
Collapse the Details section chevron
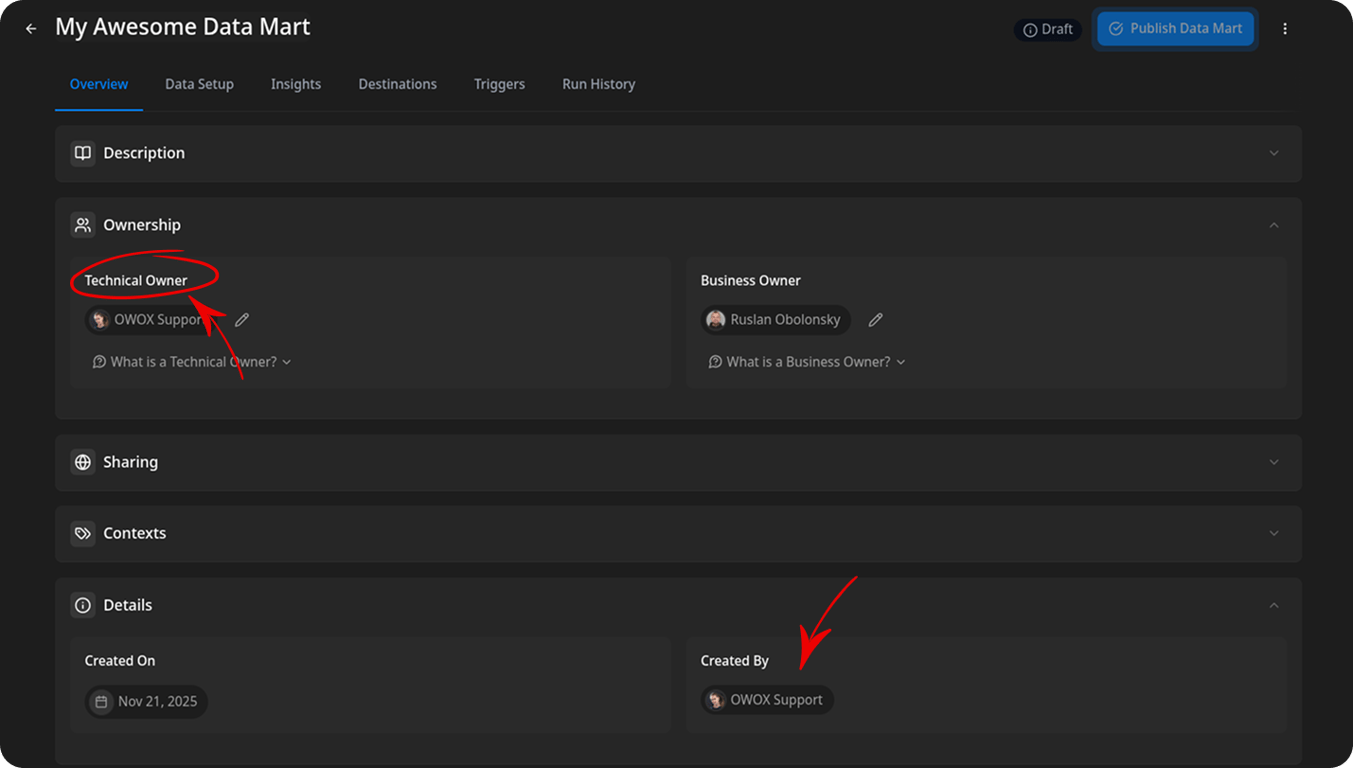[x=1274, y=605]
